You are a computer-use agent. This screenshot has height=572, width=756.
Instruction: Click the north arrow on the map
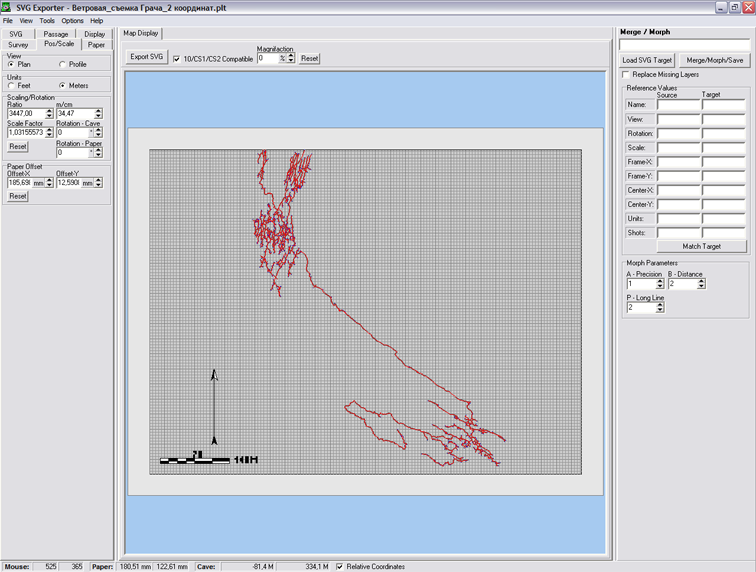click(214, 407)
